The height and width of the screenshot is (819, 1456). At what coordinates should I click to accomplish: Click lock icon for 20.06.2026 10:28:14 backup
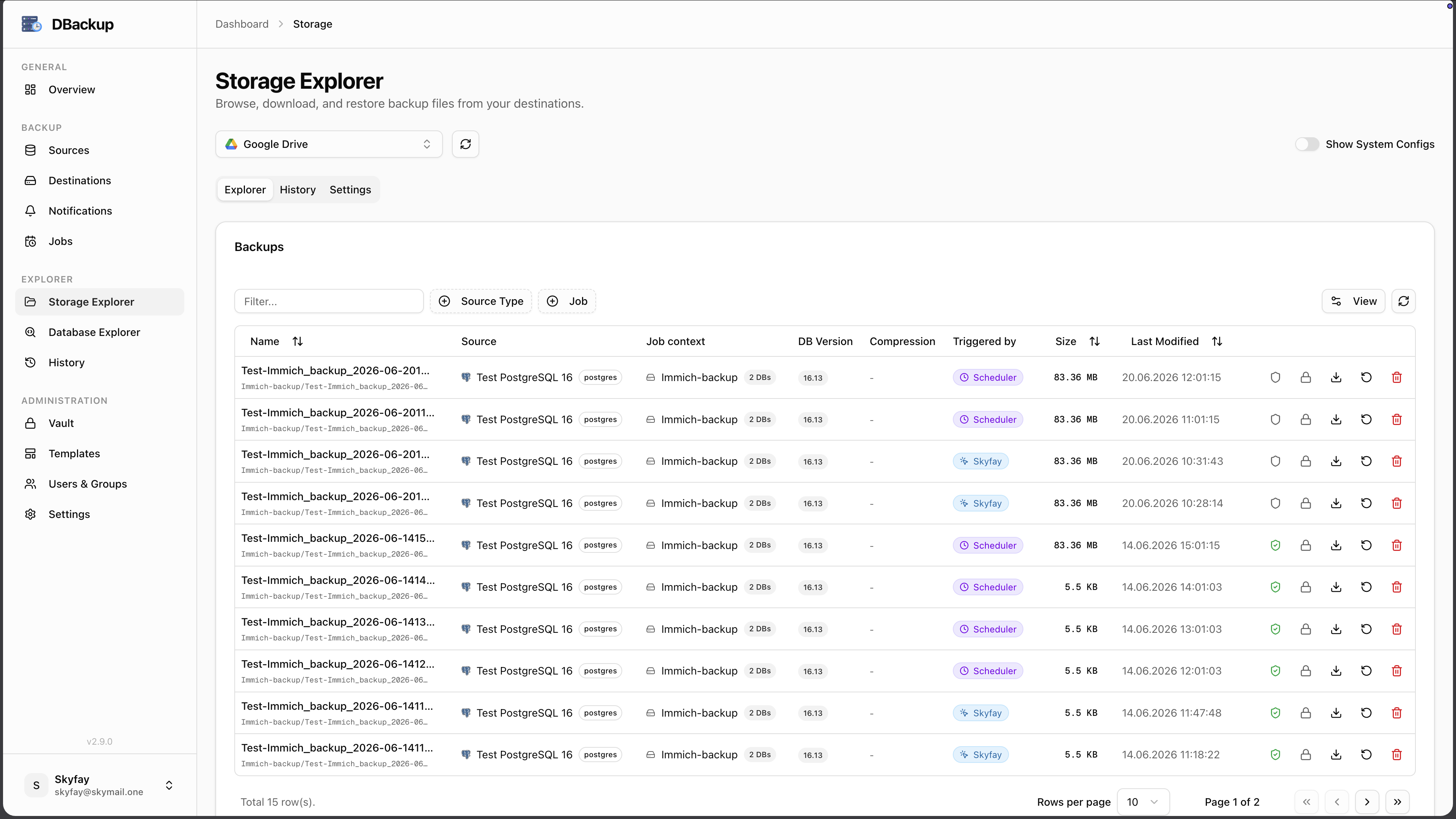[1305, 503]
